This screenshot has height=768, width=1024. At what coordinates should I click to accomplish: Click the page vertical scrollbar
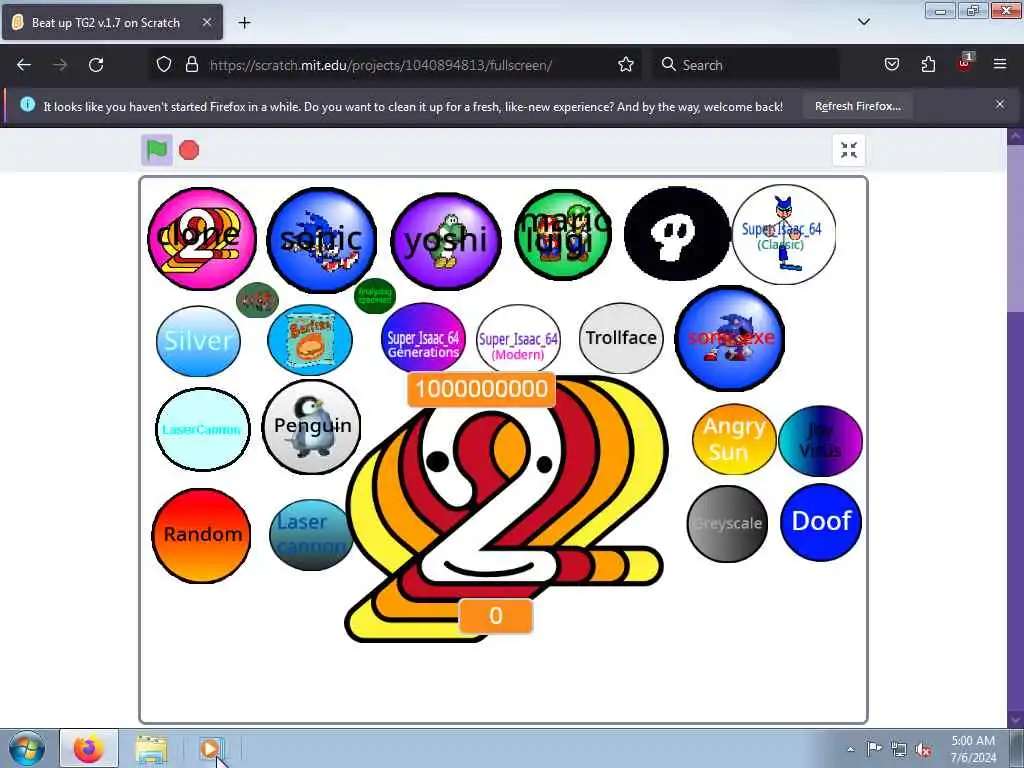pyautogui.click(x=1015, y=427)
